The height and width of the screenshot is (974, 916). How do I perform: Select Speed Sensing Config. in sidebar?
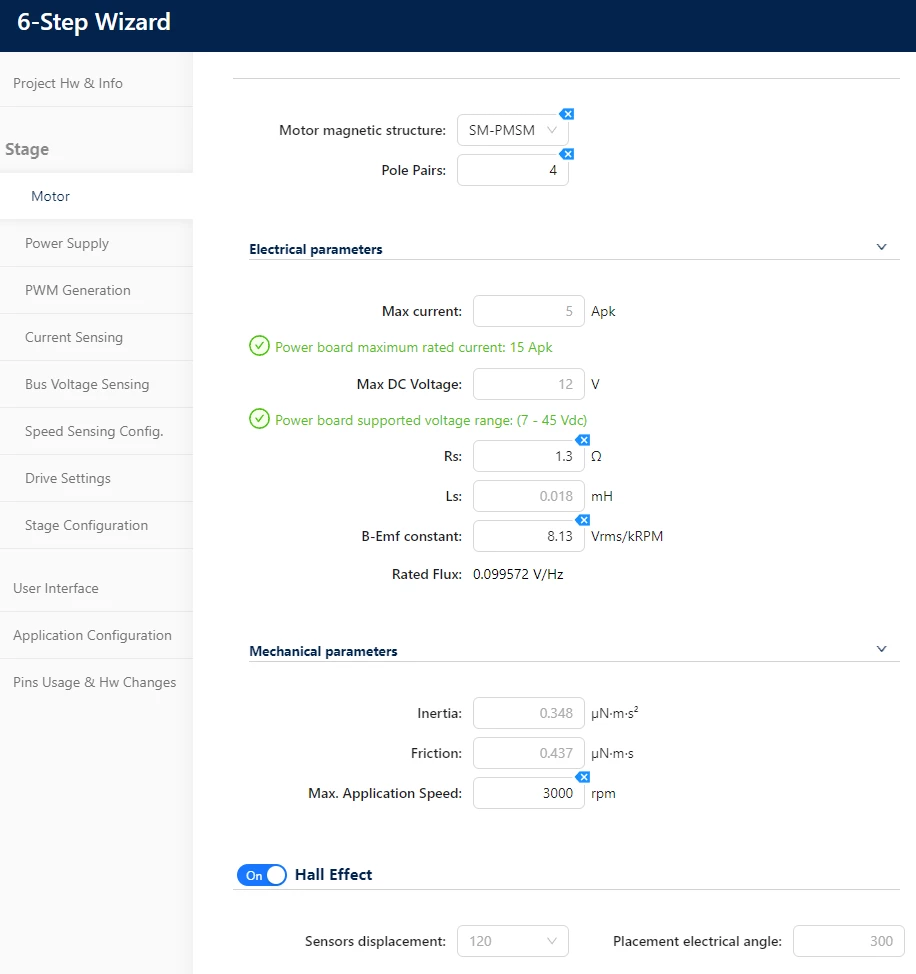point(96,431)
